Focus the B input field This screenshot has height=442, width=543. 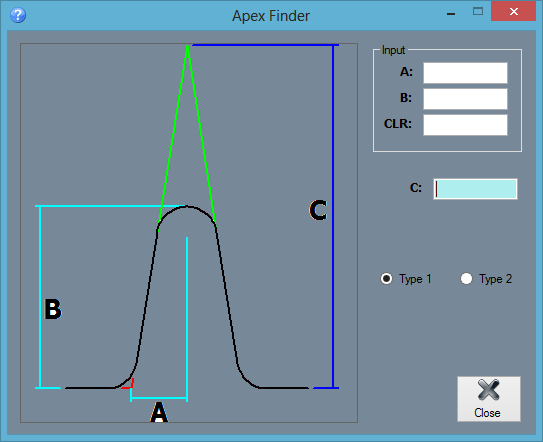coord(465,99)
